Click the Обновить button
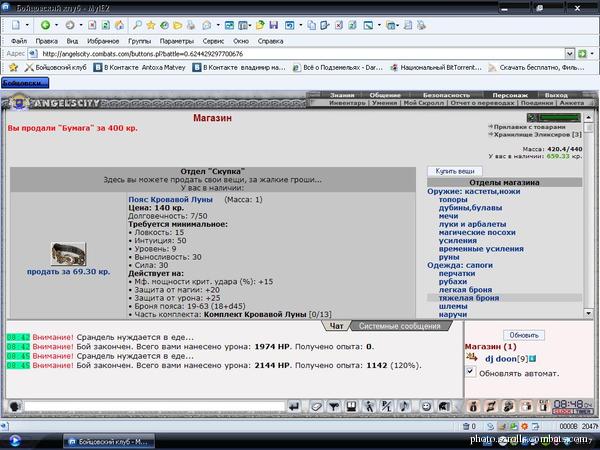Viewport: 600px width, 450px height. (x=524, y=335)
